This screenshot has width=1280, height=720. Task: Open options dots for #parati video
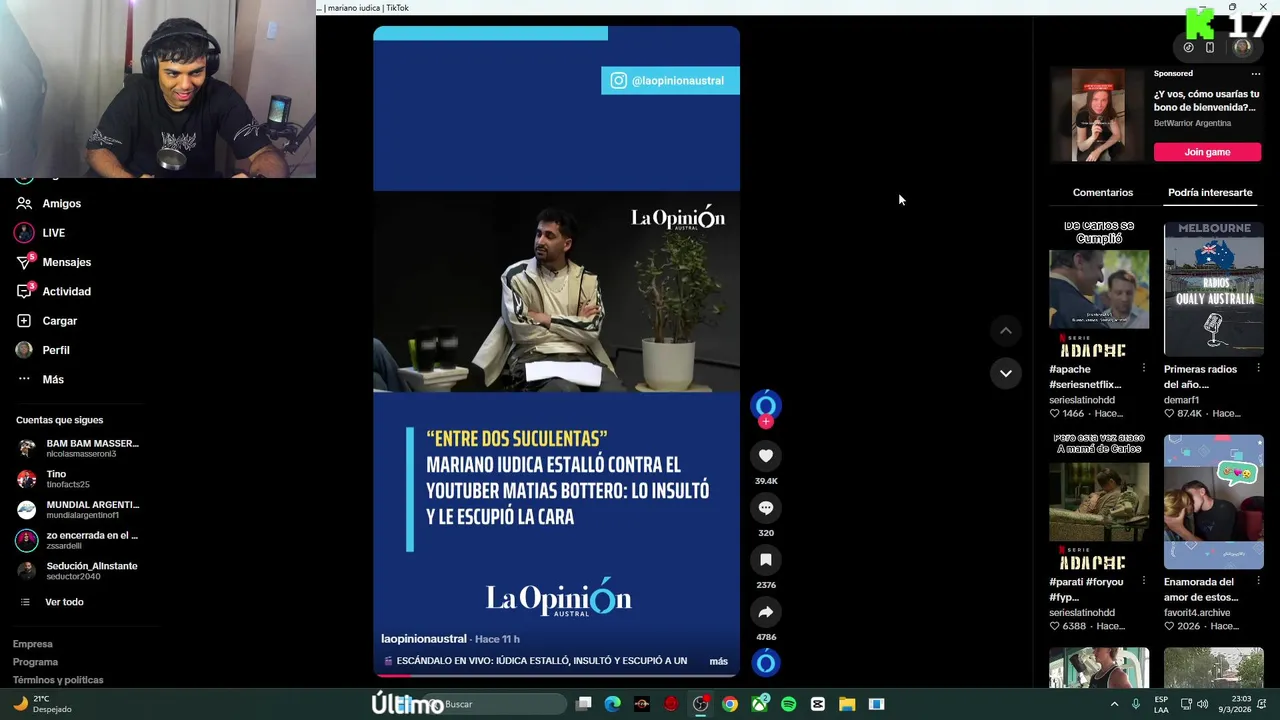(1144, 582)
